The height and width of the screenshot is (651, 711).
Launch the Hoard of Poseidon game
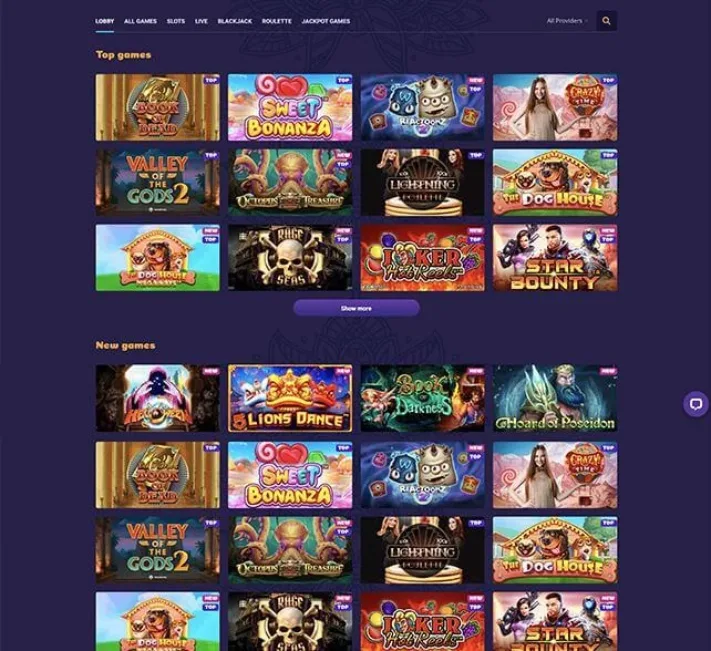[x=555, y=398]
